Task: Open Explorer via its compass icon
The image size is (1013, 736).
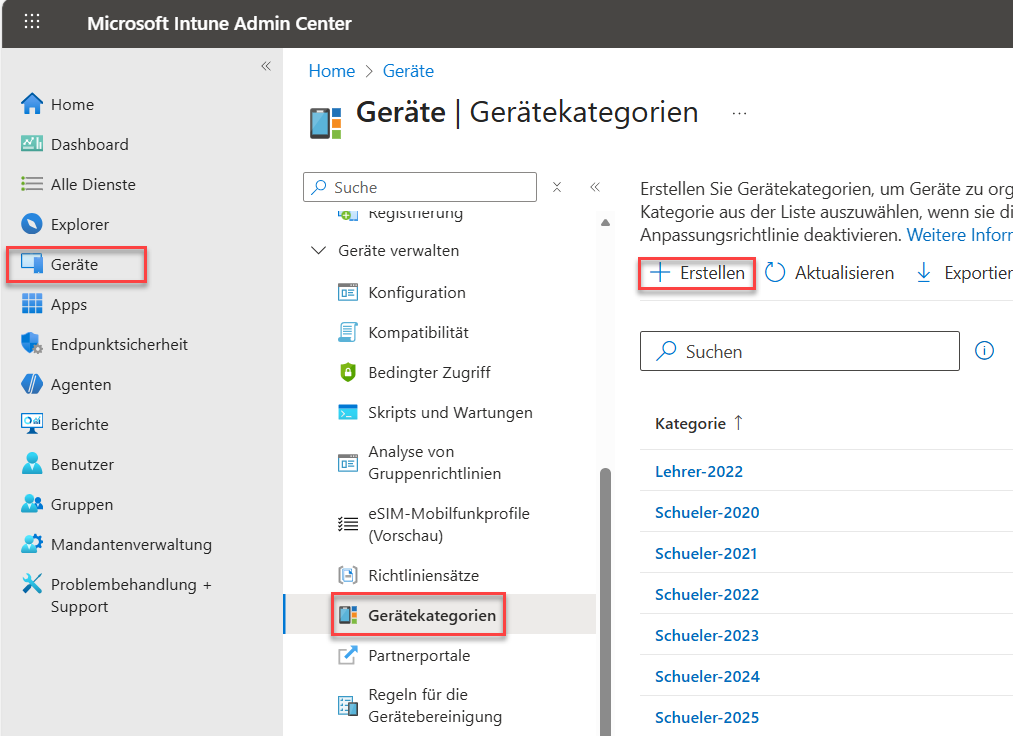Action: tap(32, 224)
